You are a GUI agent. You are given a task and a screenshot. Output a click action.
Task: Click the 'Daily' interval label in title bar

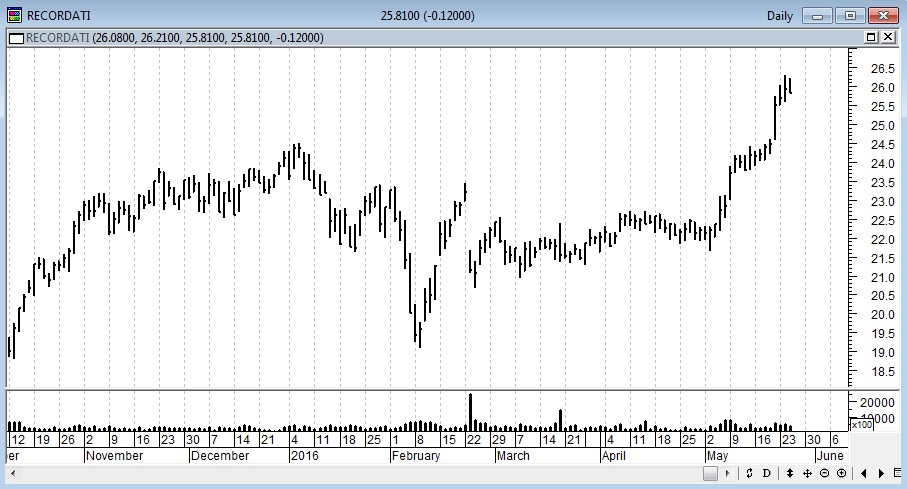pyautogui.click(x=781, y=15)
